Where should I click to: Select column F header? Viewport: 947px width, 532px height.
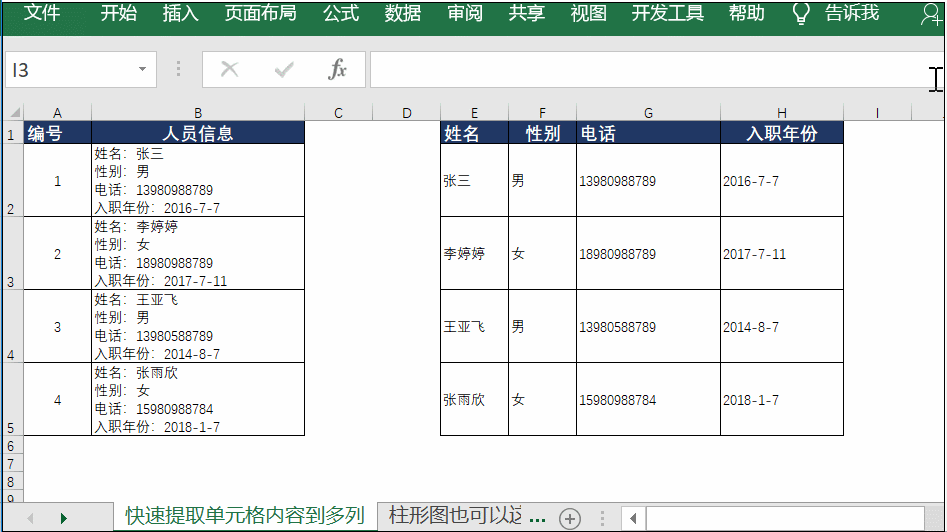coord(542,112)
